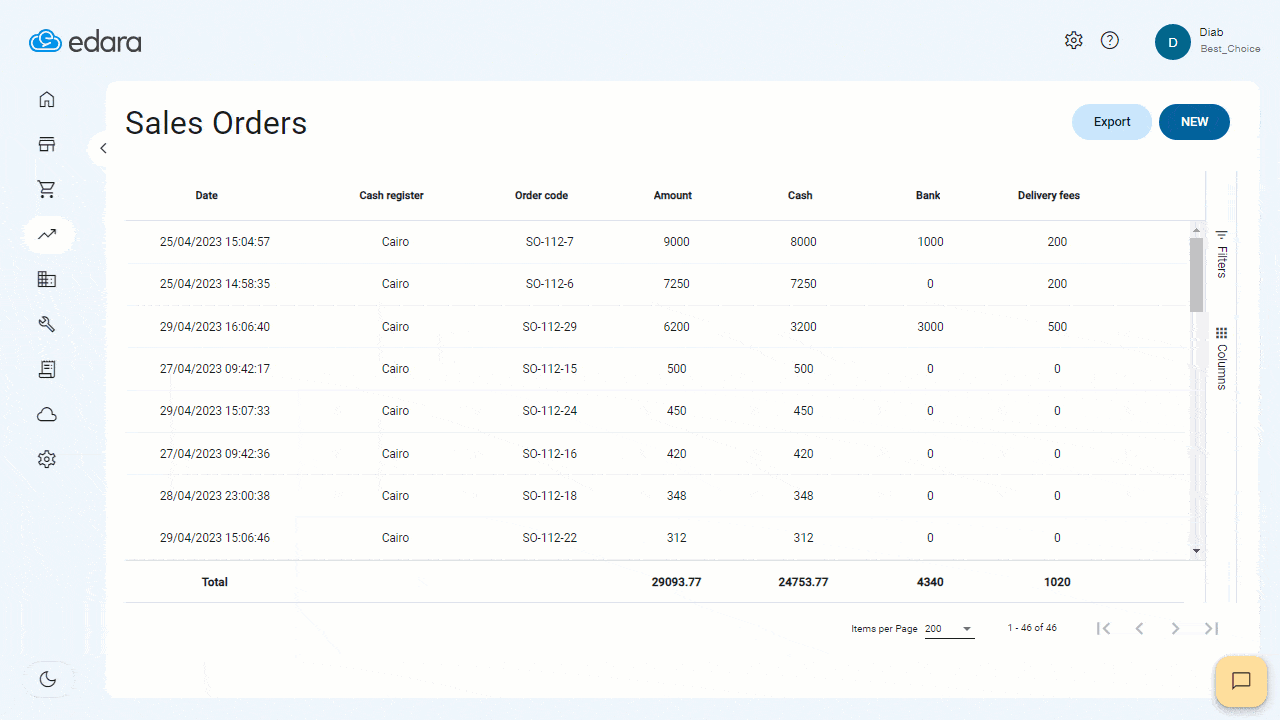The width and height of the screenshot is (1280, 720).
Task: Select order SO-112-15
Action: click(x=550, y=369)
